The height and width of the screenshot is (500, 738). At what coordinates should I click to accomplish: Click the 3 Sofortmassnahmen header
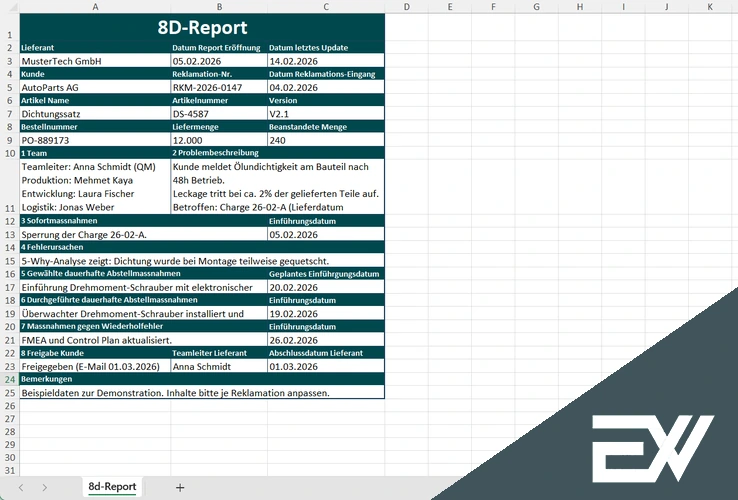[144, 221]
